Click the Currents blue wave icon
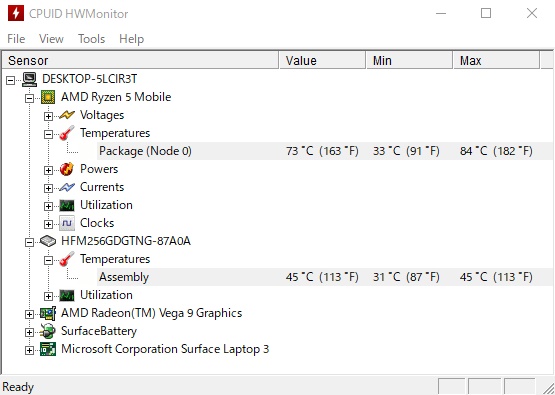This screenshot has width=555, height=395. coord(67,187)
